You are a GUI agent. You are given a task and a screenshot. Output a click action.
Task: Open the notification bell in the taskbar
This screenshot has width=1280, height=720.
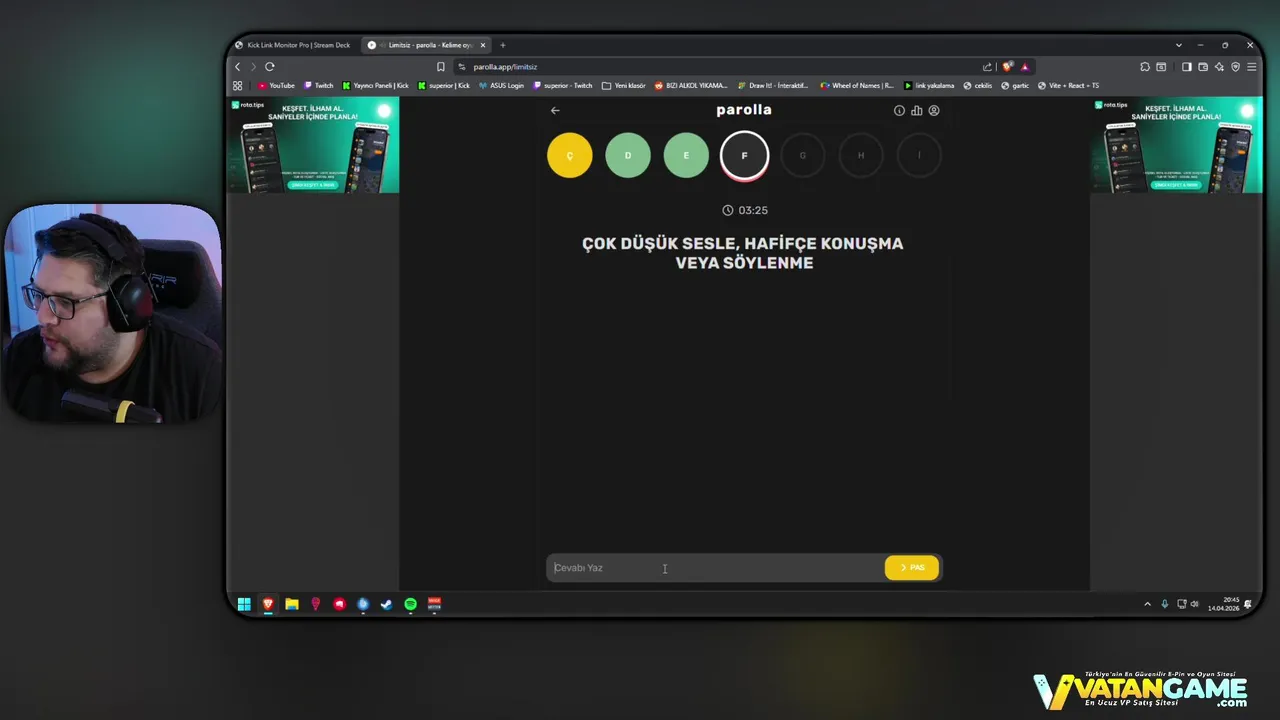click(x=1248, y=604)
